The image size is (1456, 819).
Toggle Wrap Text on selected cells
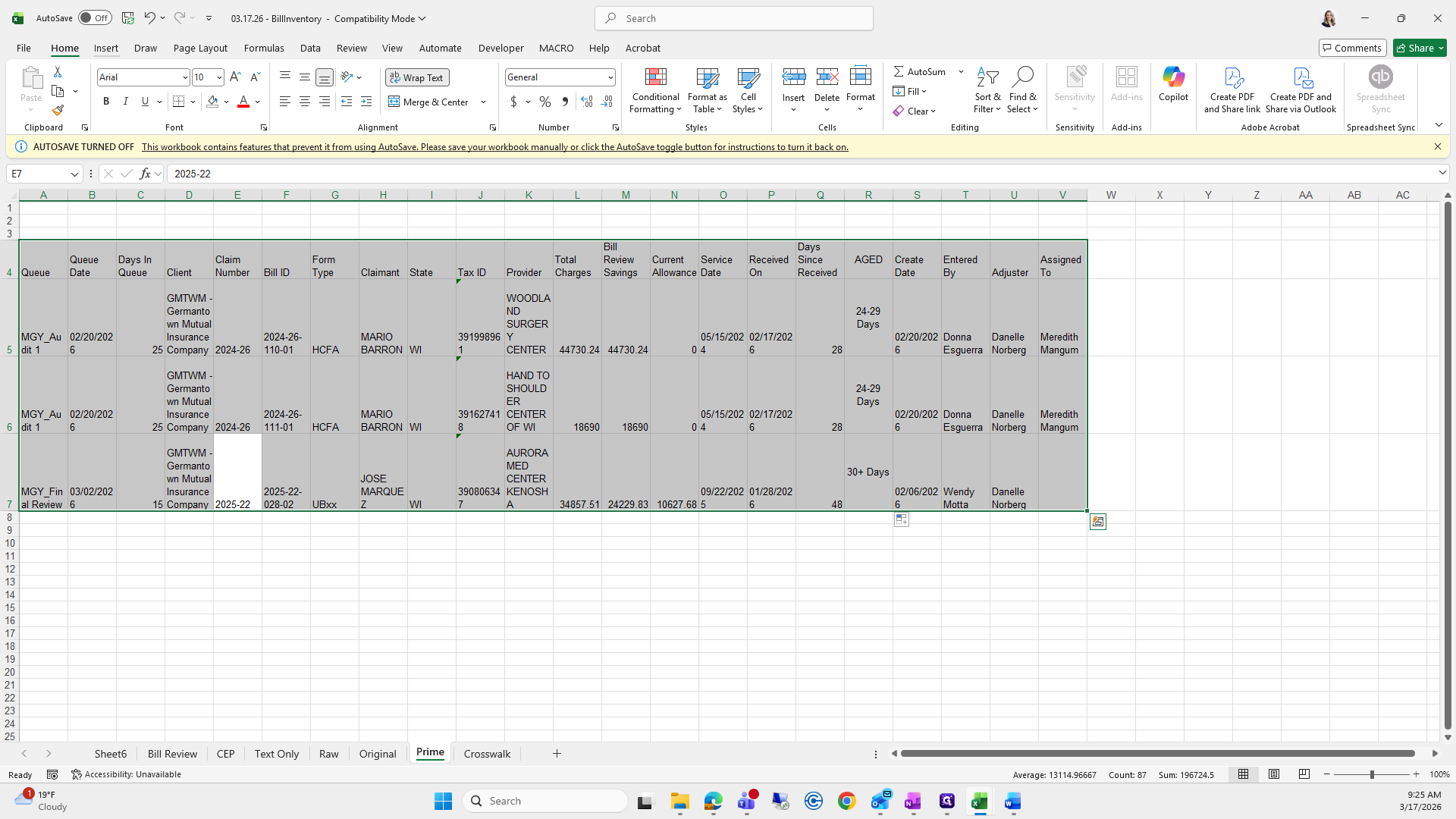[x=417, y=77]
